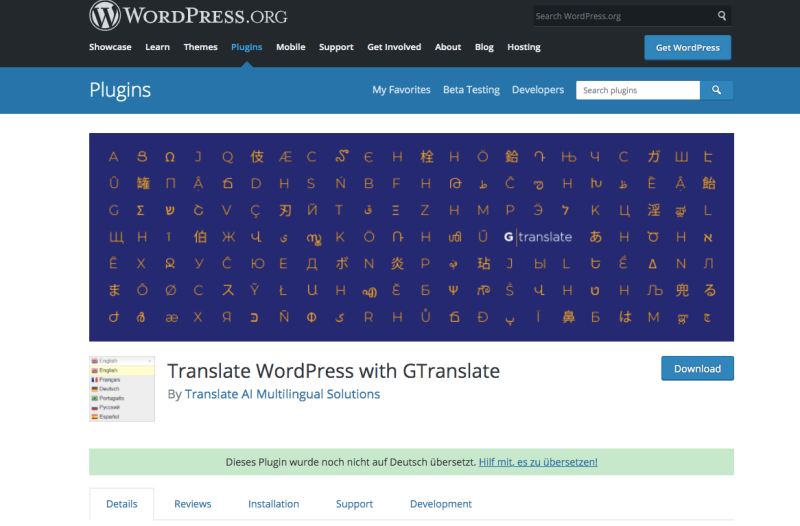Screen dimensions: 800x526
Task: Click the 'Hilf mit, es zu übersetzen!' link
Action: tap(538, 462)
